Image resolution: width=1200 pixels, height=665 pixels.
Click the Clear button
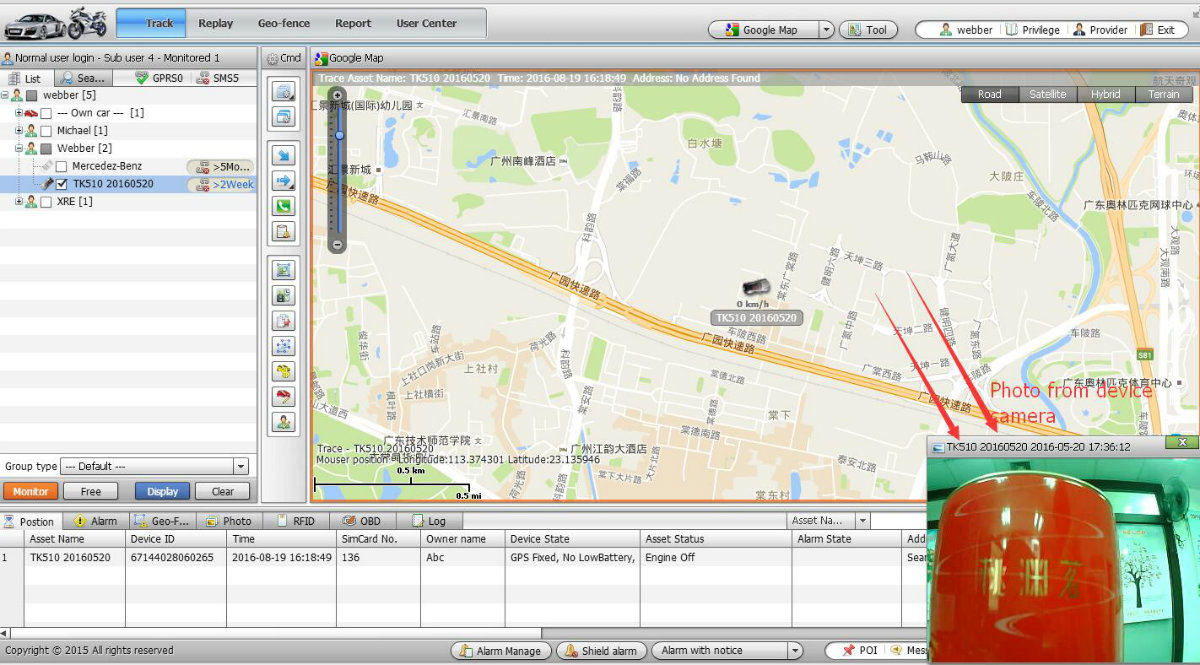222,491
